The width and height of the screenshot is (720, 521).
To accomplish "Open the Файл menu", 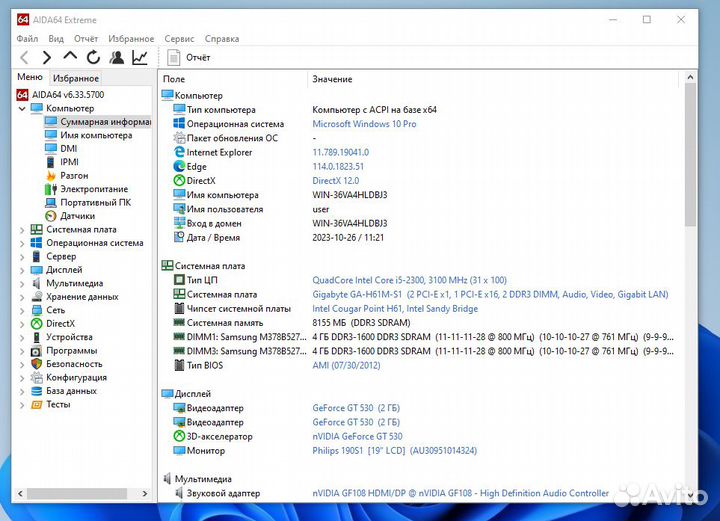I will pos(27,39).
